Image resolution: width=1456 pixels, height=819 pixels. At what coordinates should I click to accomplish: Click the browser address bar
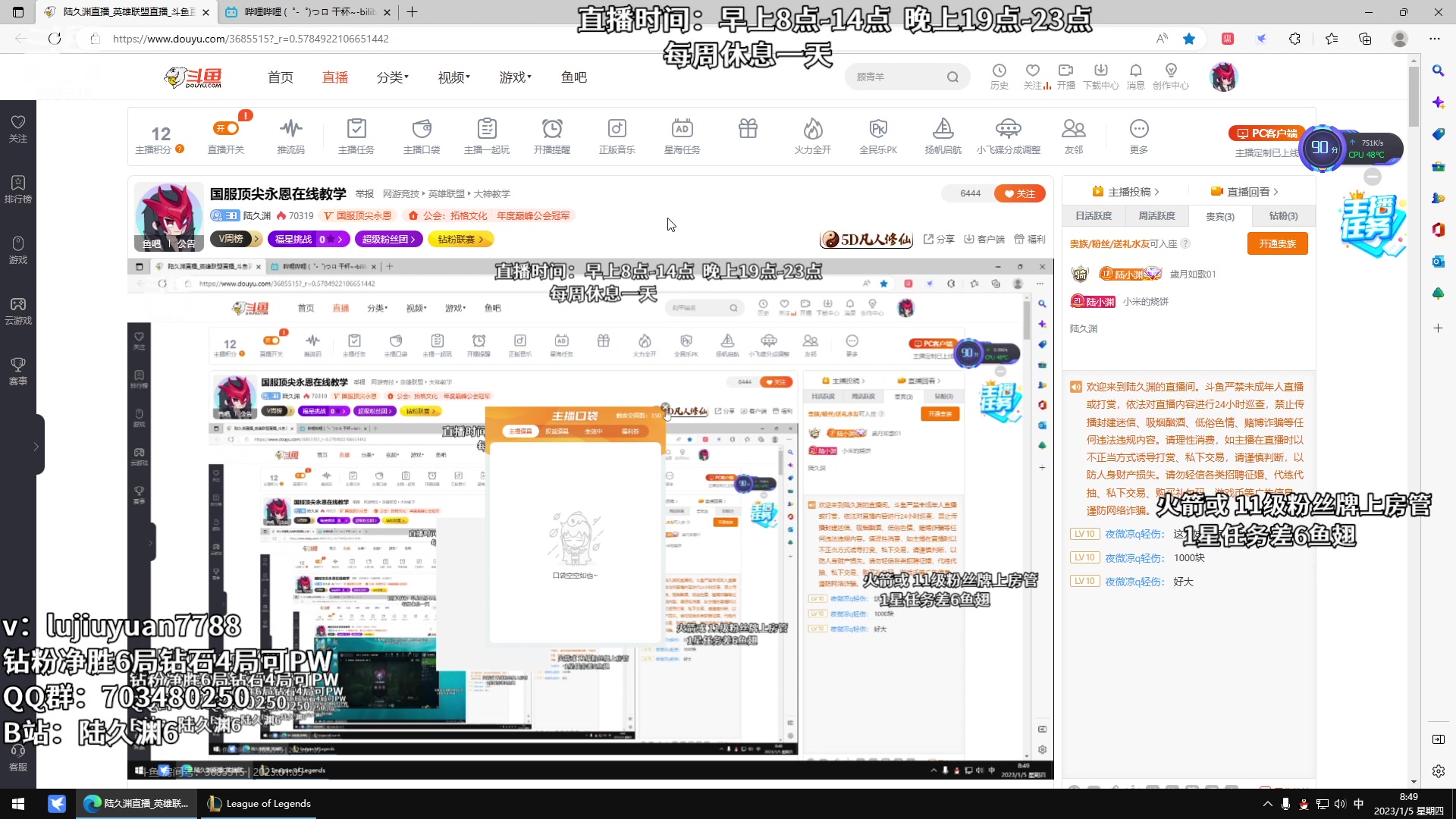coord(607,39)
